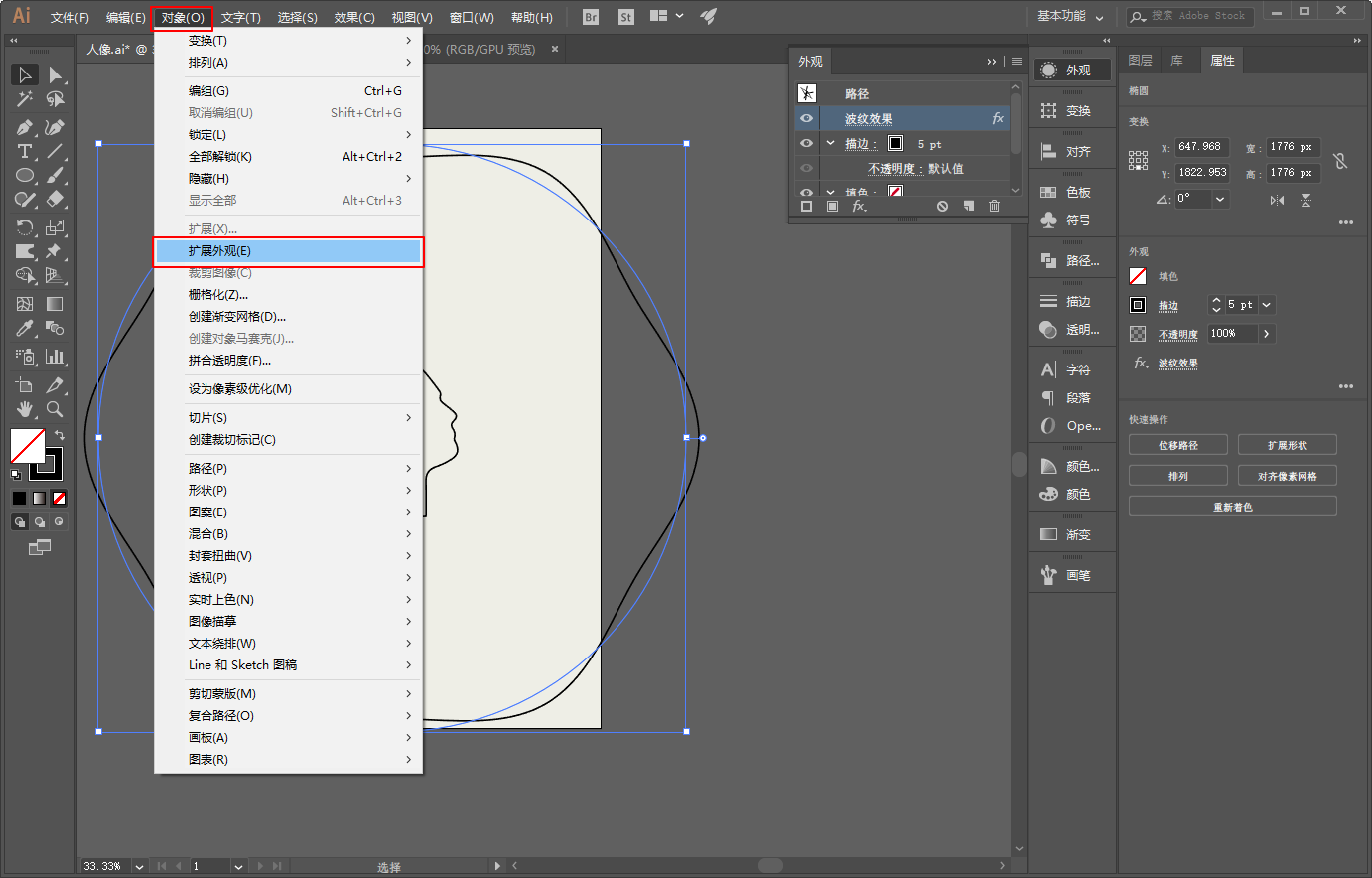1372x878 pixels.
Task: Open the Appearance (外观) dock panel
Action: [1072, 71]
